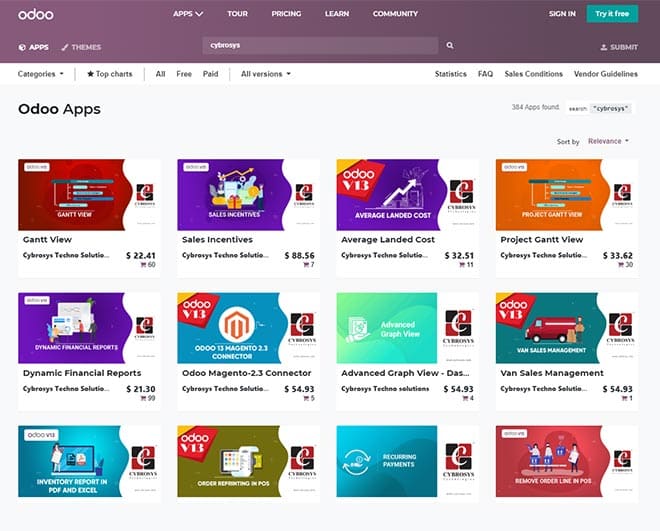Click cart icon under Gantt View price

click(x=143, y=265)
